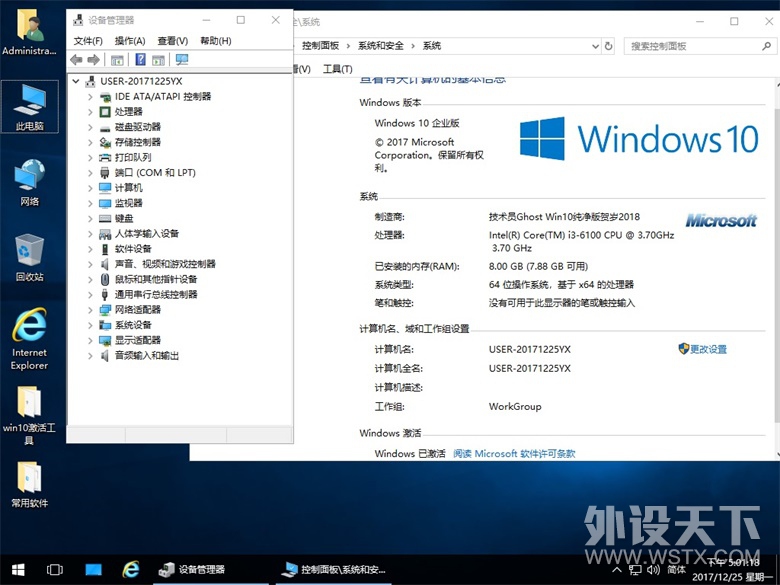Launch Internet Explorer from the taskbar
780x585 pixels.
coord(131,570)
